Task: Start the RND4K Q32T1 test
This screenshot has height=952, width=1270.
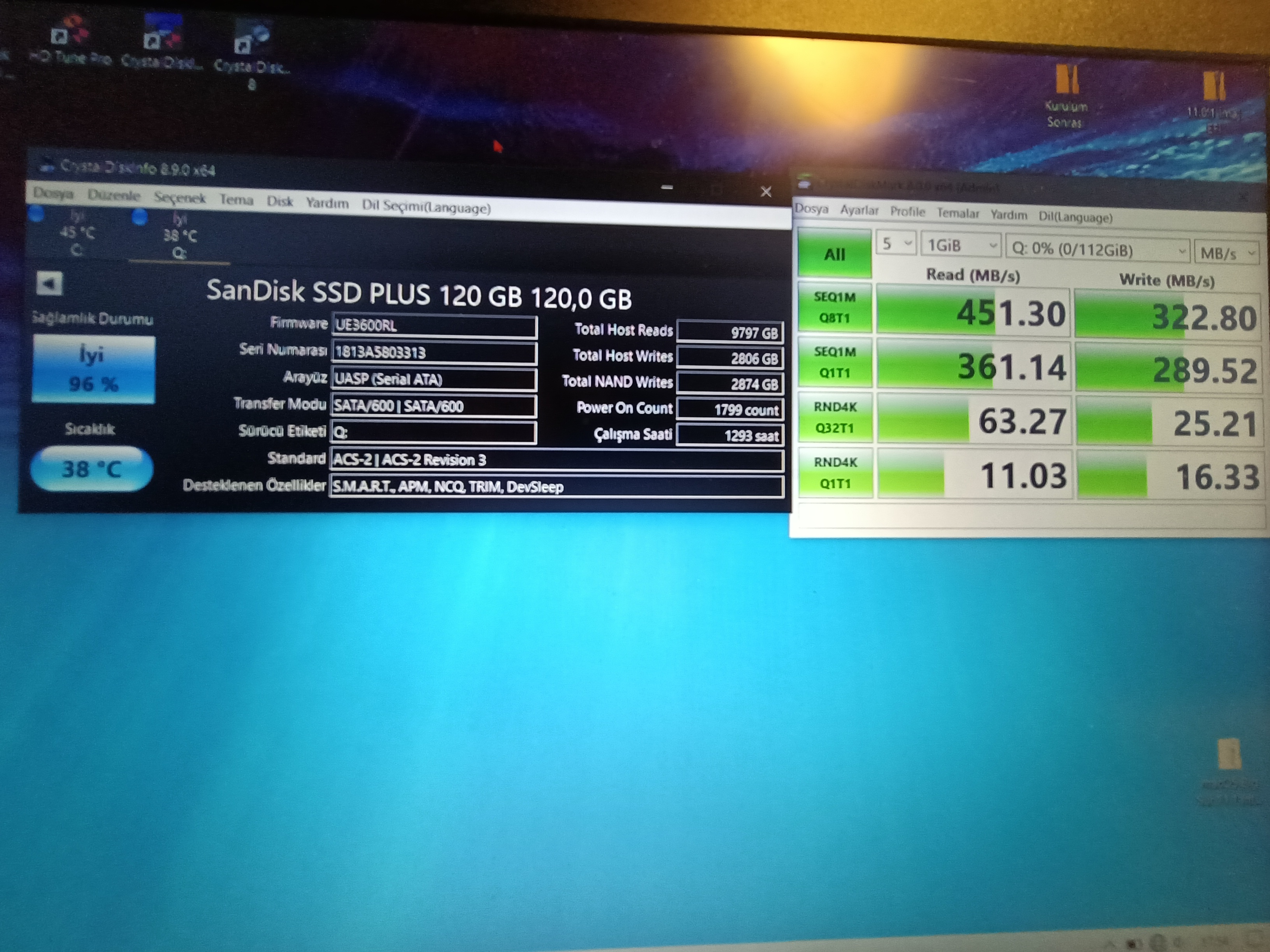Action: (835, 418)
